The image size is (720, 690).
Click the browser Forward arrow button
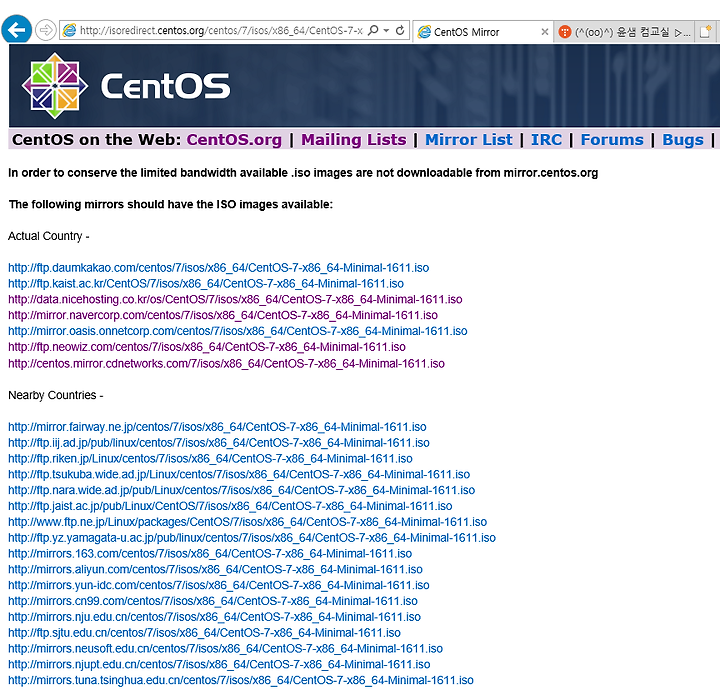coord(45,30)
